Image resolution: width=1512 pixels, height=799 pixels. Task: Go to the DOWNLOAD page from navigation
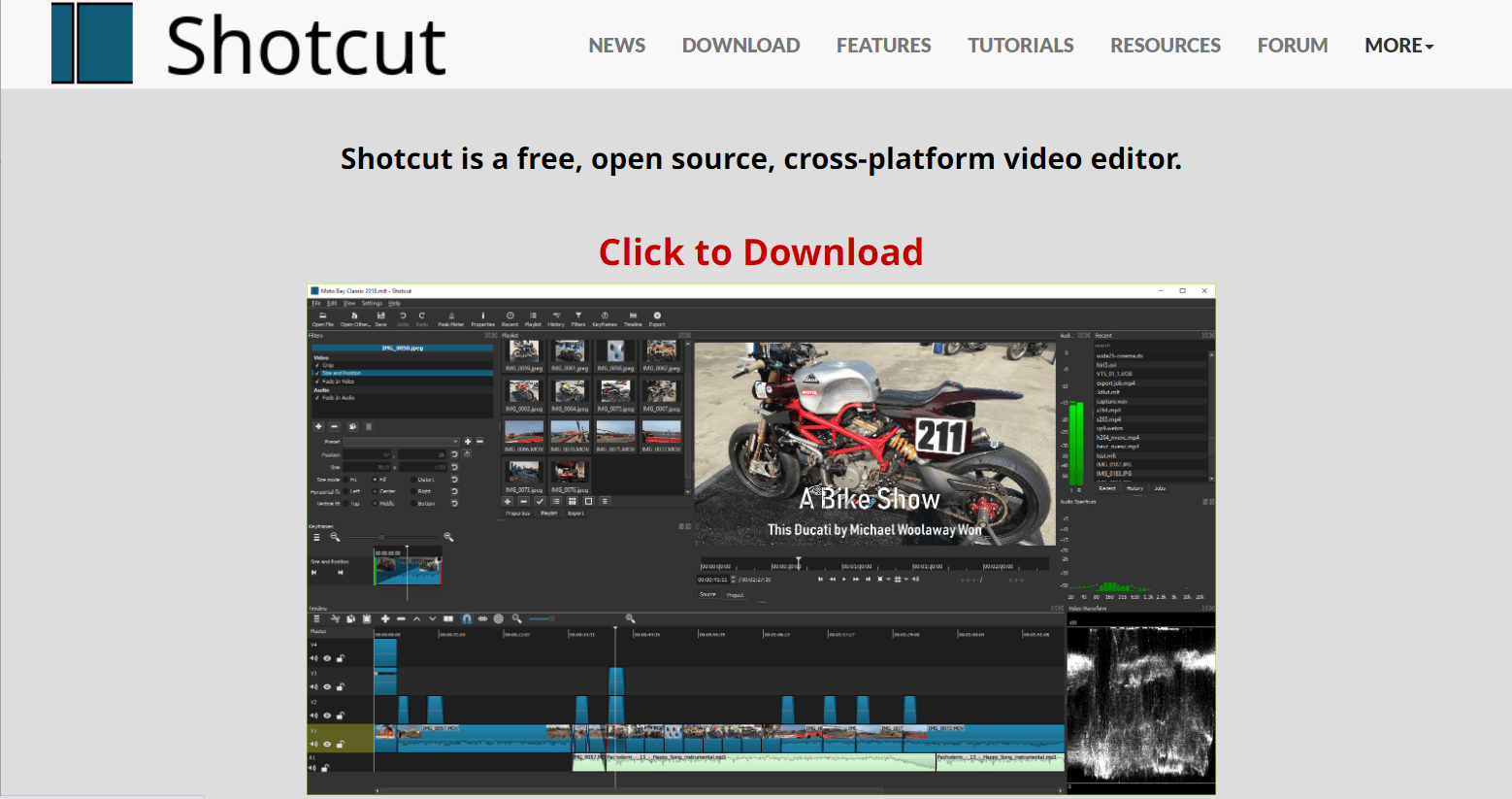tap(741, 46)
